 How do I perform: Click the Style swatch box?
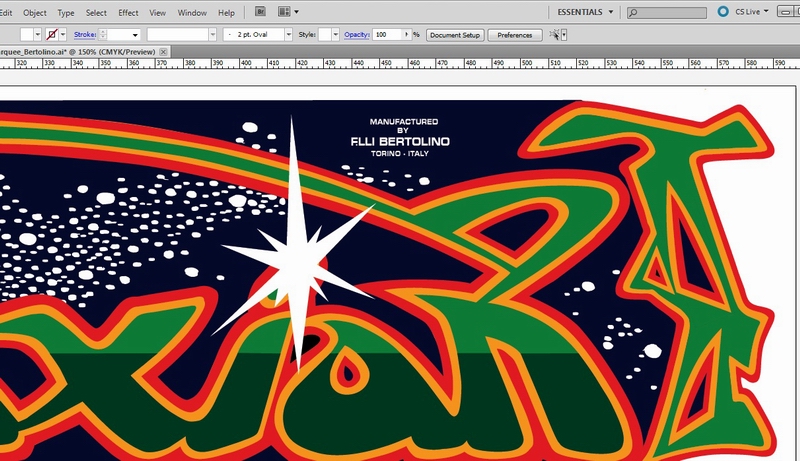325,35
